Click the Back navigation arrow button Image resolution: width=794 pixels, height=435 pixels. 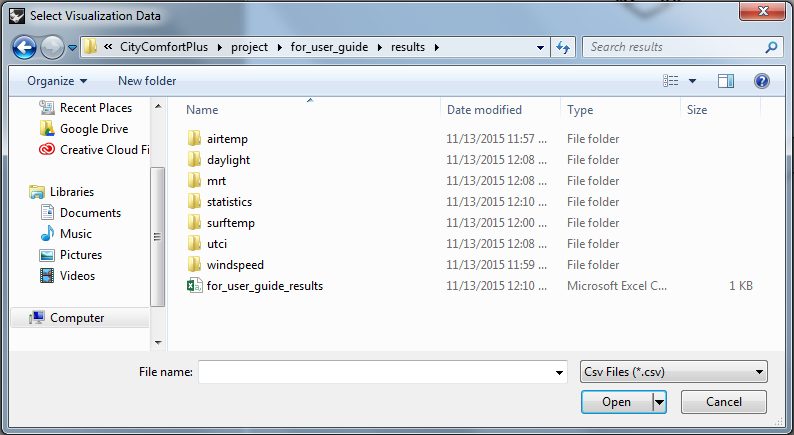coord(24,48)
